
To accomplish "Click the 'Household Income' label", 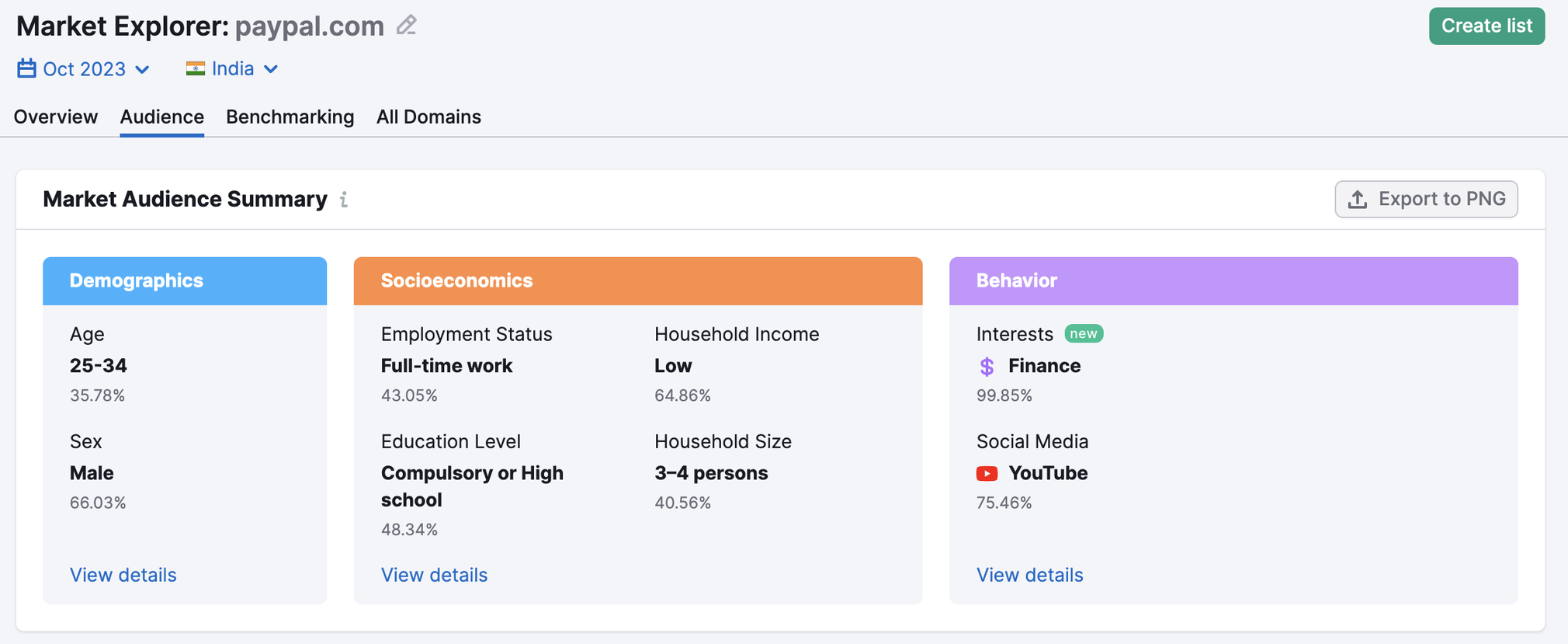I will point(737,334).
